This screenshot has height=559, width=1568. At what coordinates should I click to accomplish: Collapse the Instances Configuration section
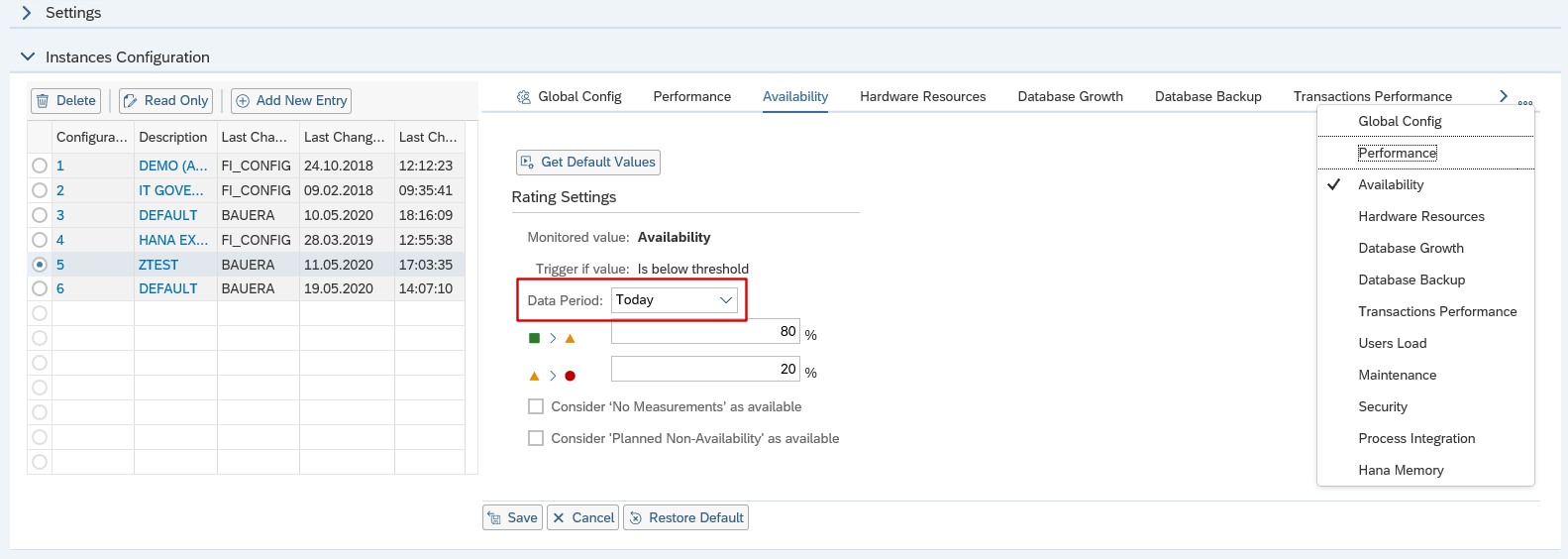coord(27,57)
